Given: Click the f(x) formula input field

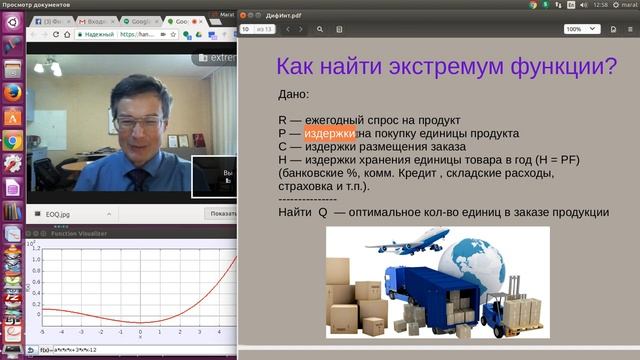Looking at the screenshot, I should tap(145, 350).
